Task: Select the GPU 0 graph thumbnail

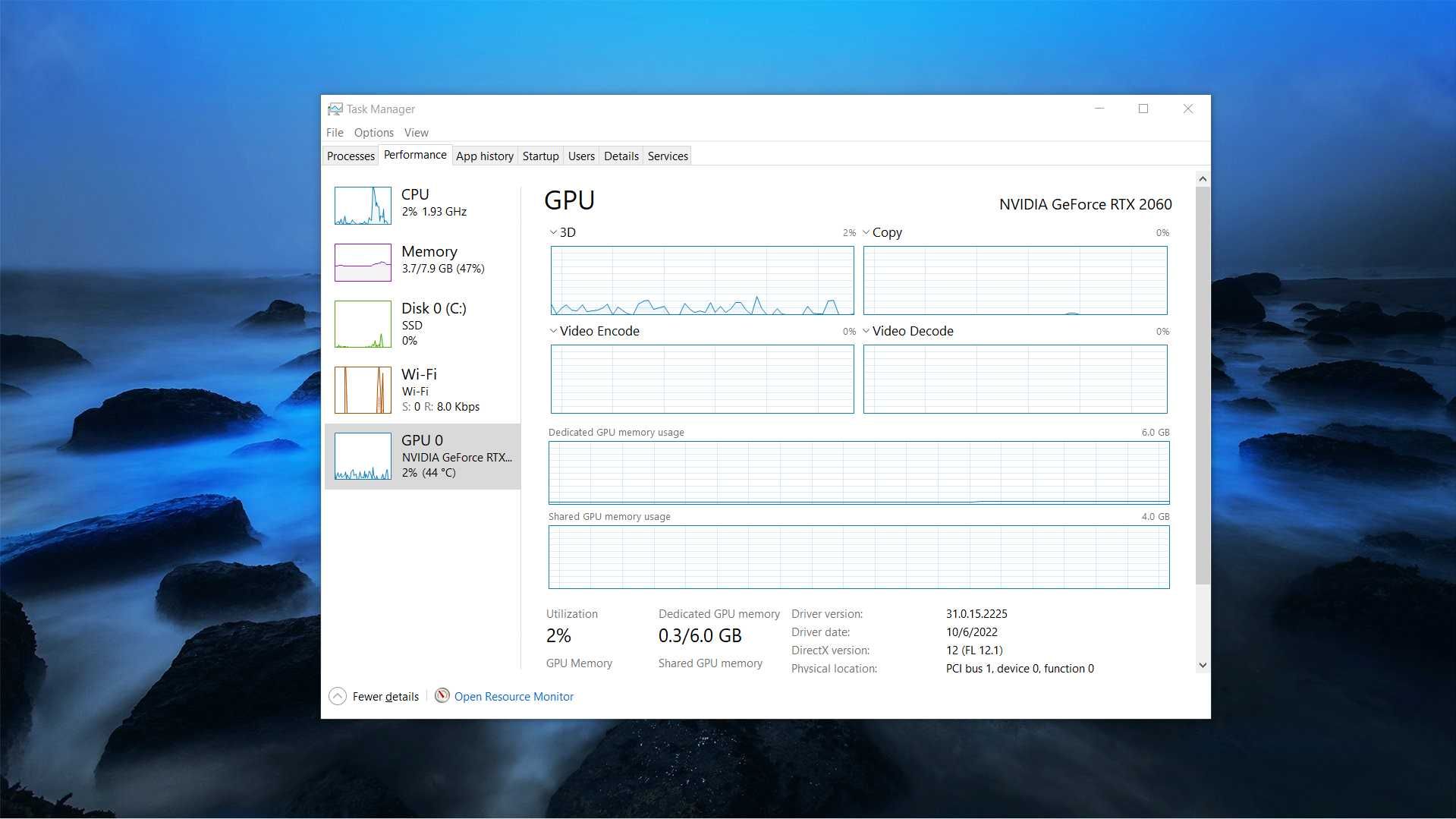Action: point(363,456)
